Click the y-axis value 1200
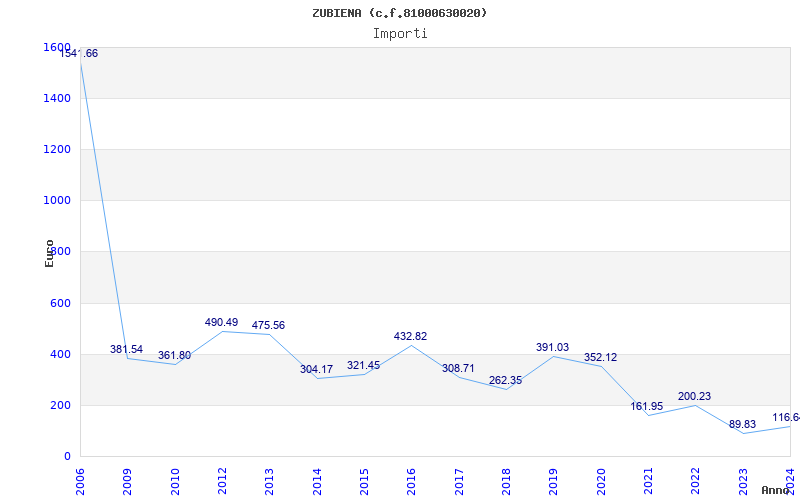The height and width of the screenshot is (500, 800). [x=57, y=149]
